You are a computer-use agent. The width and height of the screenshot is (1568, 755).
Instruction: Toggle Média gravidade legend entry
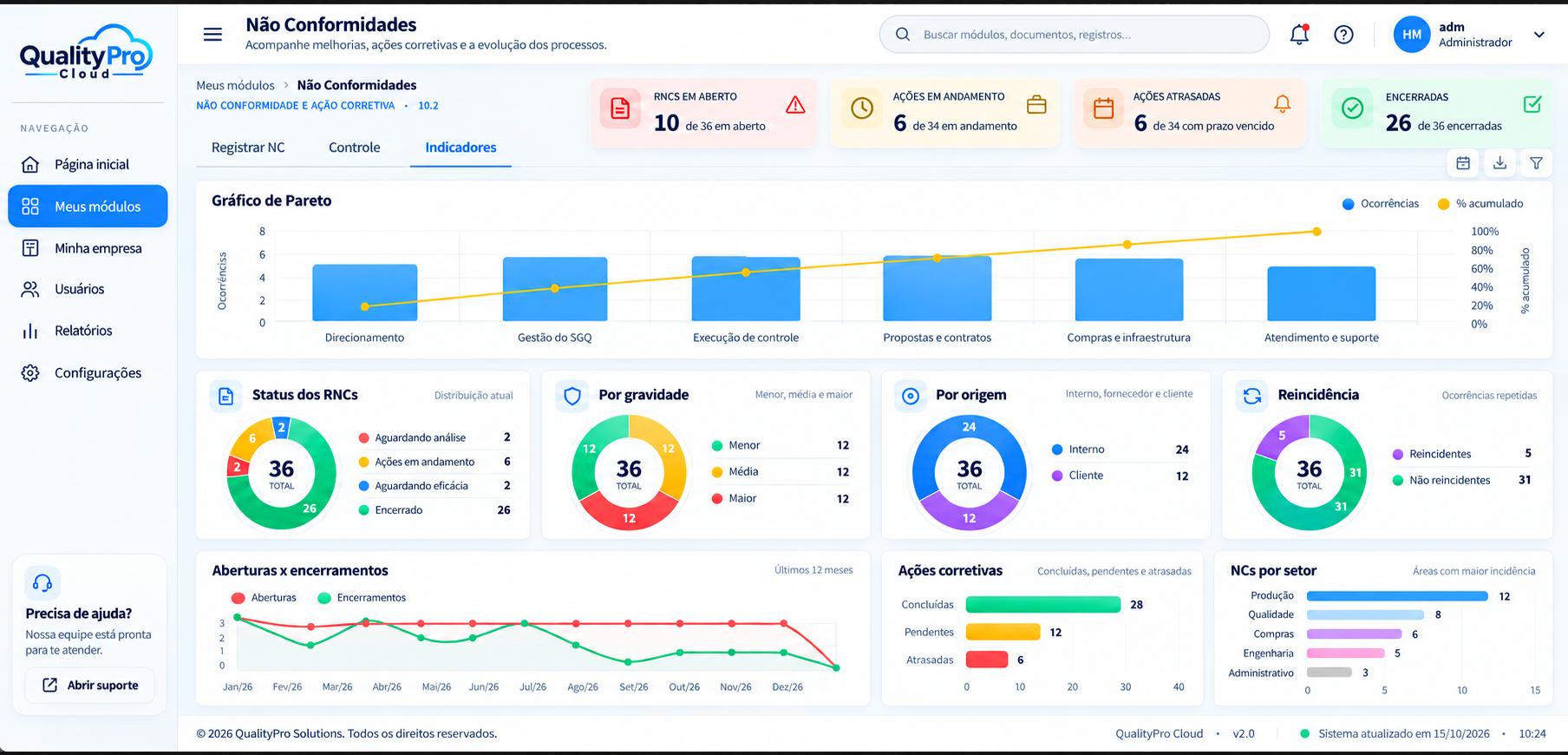(781, 472)
